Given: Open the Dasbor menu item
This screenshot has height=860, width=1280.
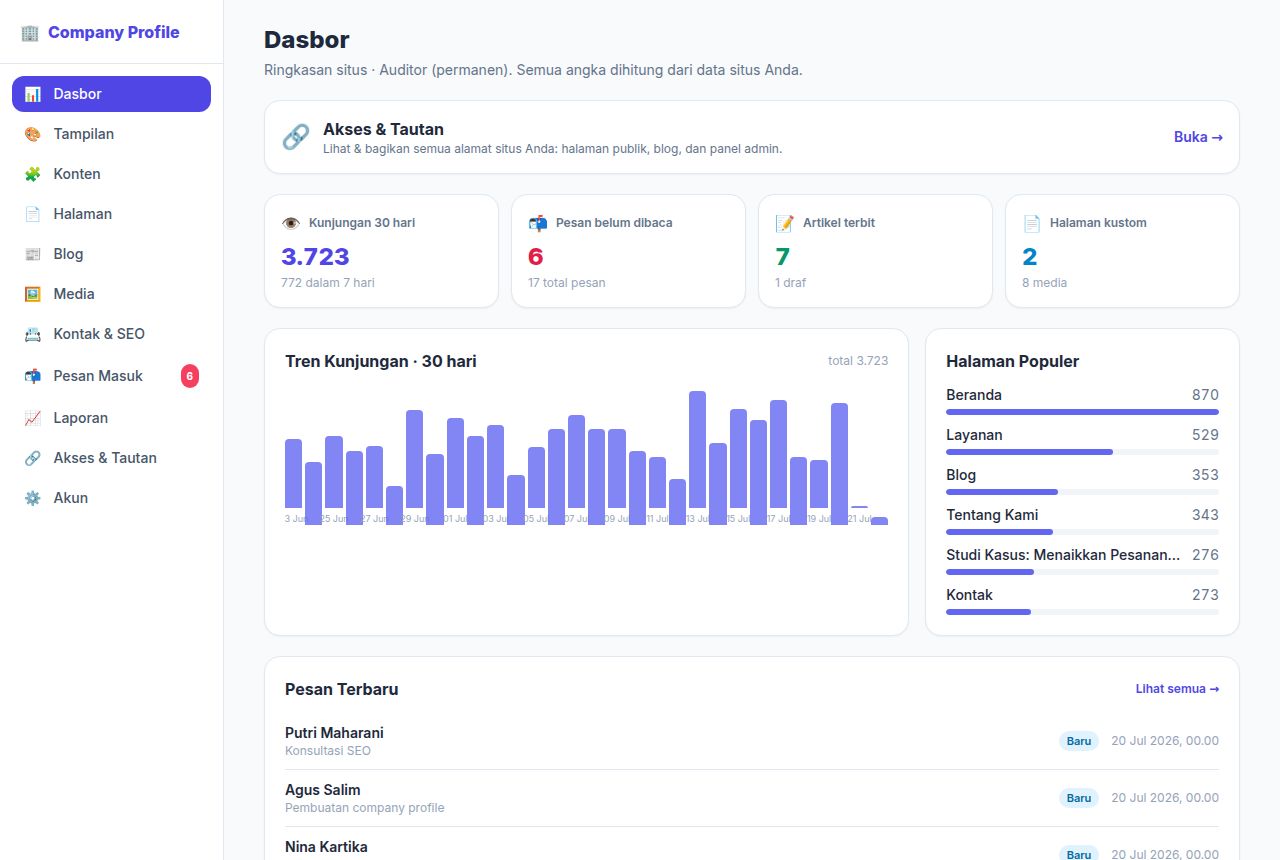Looking at the screenshot, I should pyautogui.click(x=111, y=94).
